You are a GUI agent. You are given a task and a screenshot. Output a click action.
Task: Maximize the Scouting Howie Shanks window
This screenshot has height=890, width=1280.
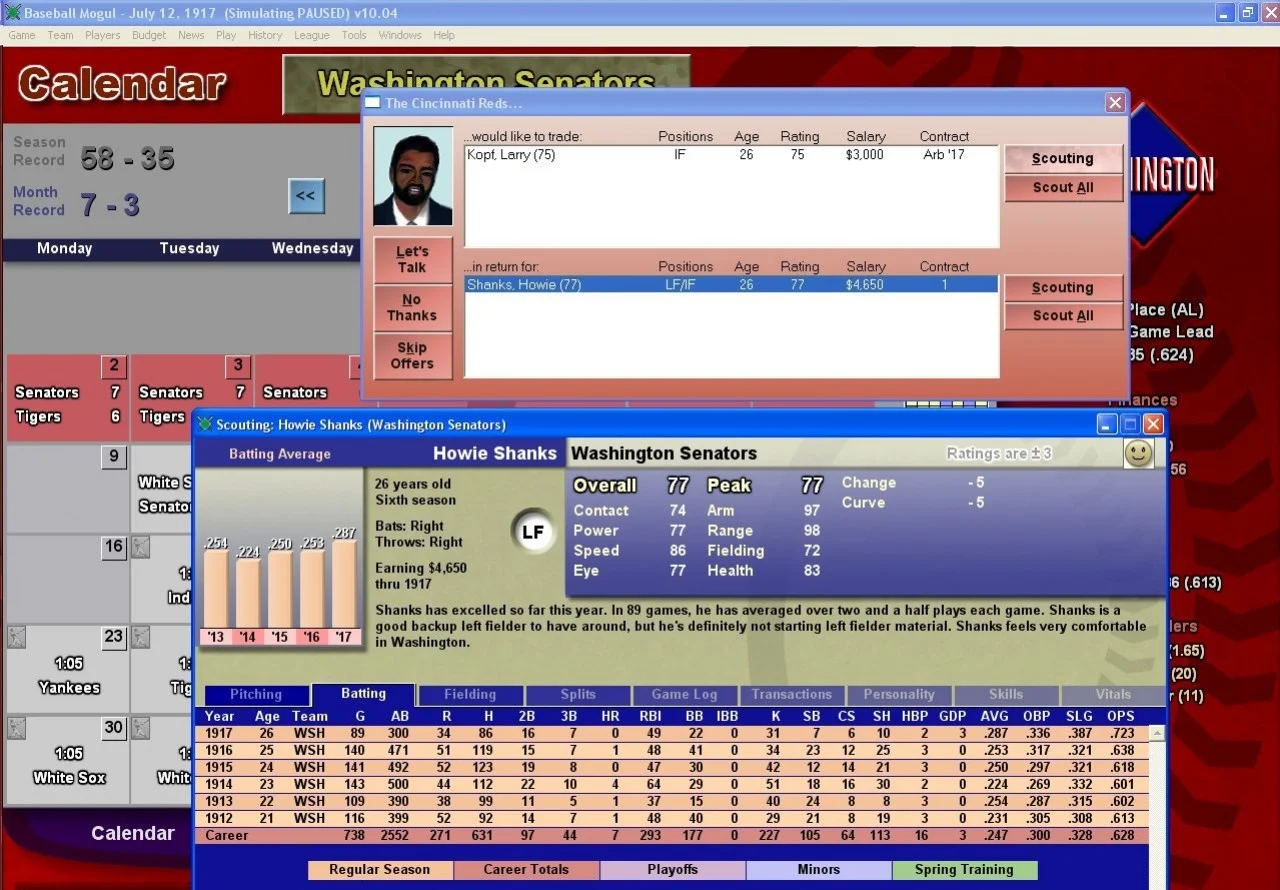point(1130,424)
